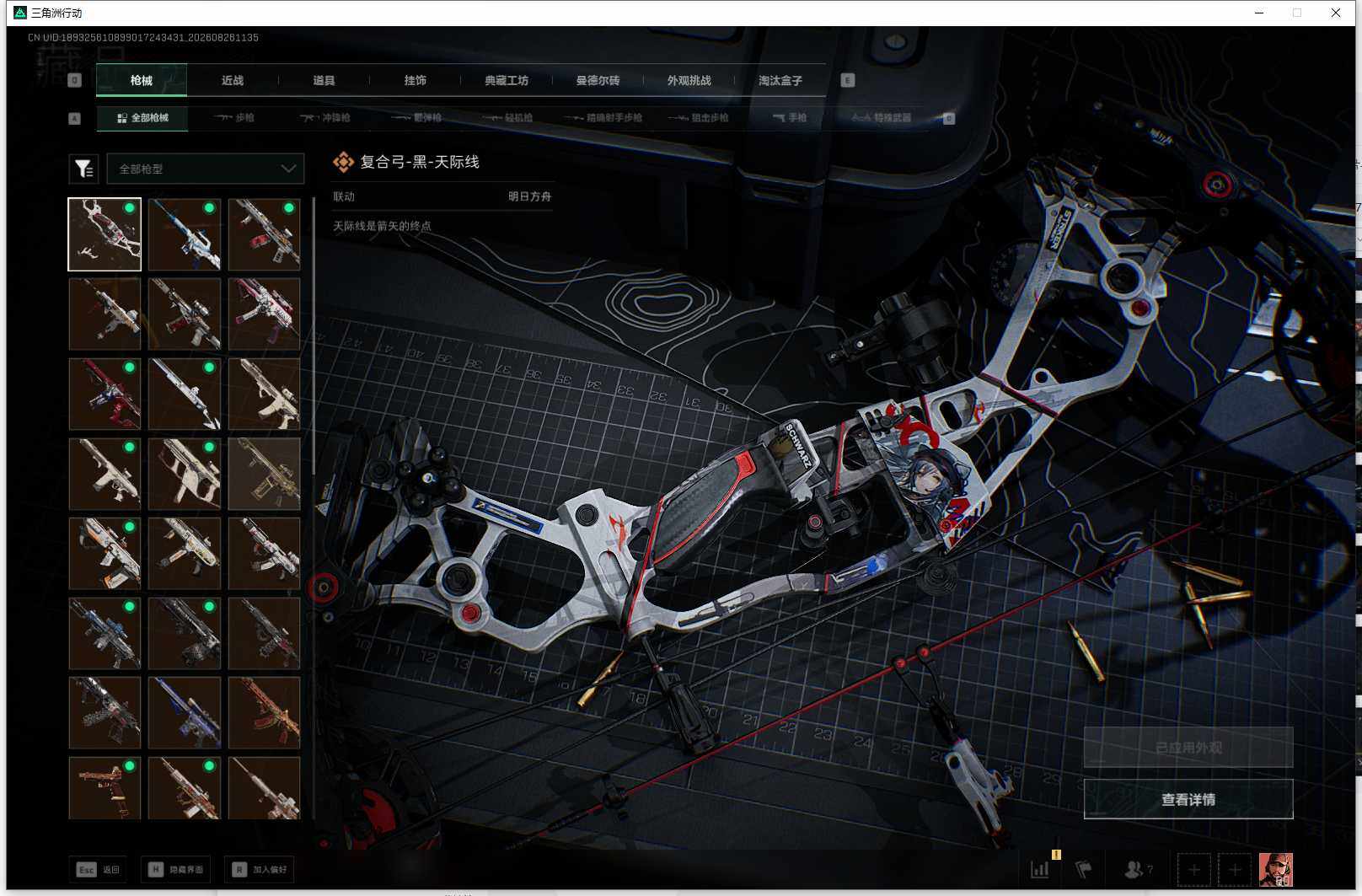
Task: Open the 淘汰盒子 tab
Action: 780,80
